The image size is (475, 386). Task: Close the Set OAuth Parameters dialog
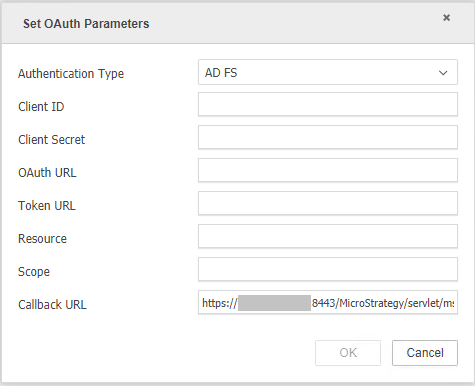tap(446, 18)
